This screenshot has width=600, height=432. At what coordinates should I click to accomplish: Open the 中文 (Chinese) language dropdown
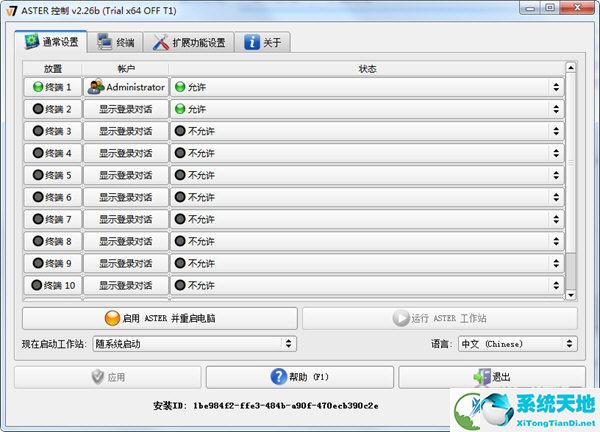pos(517,344)
